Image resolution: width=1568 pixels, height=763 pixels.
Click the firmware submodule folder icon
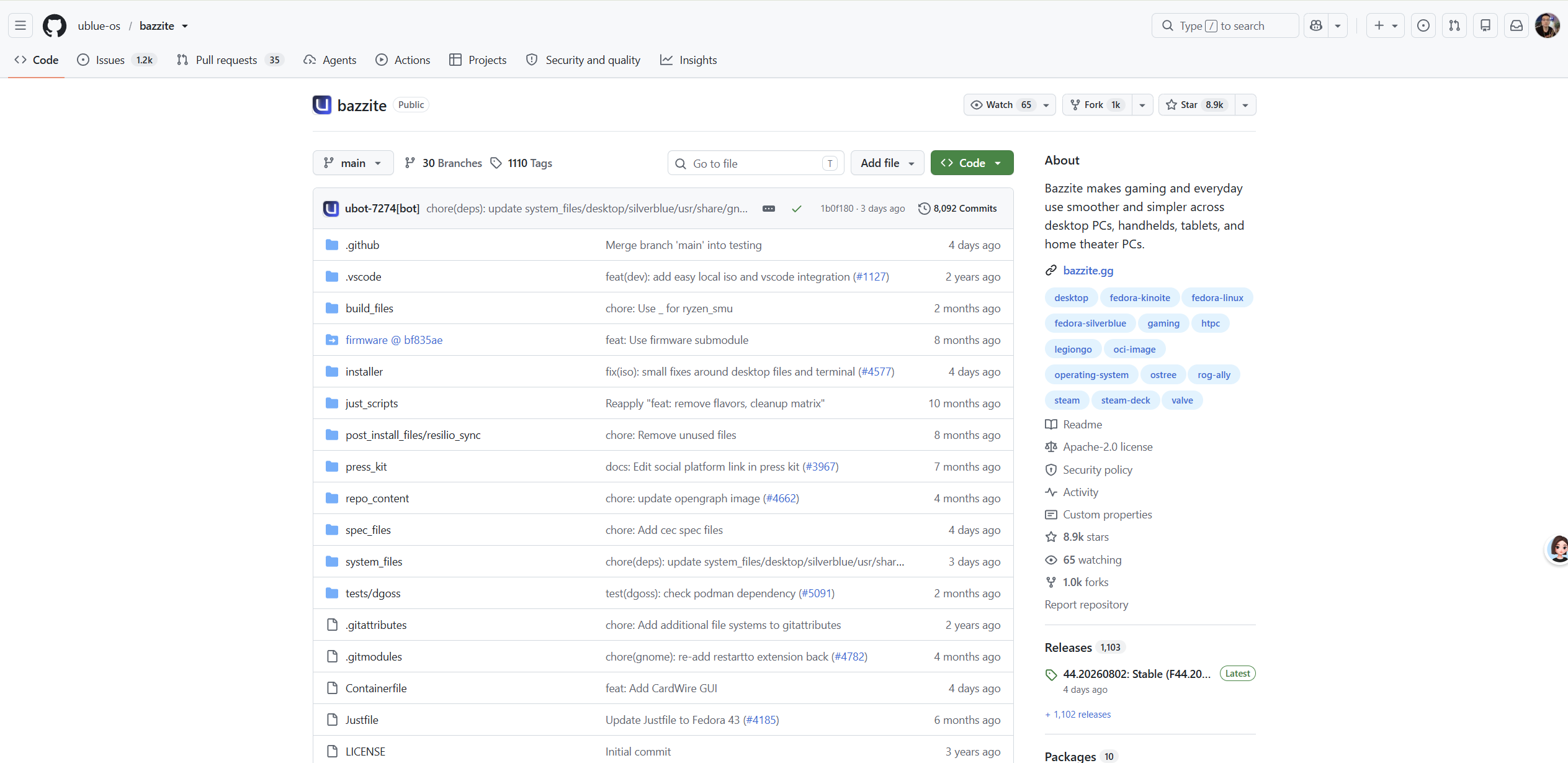coord(332,340)
